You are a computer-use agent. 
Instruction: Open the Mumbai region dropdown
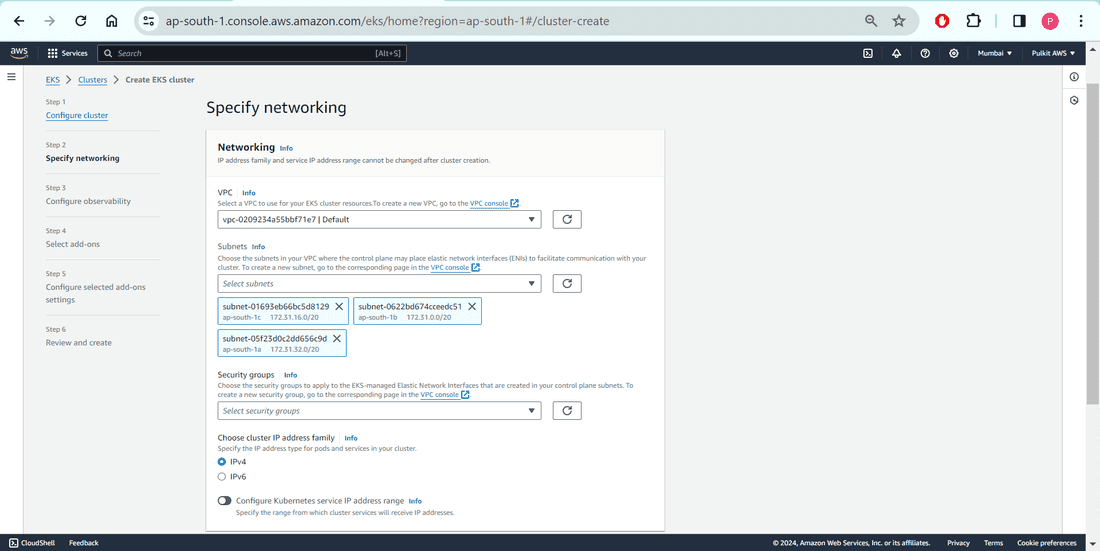[x=995, y=53]
